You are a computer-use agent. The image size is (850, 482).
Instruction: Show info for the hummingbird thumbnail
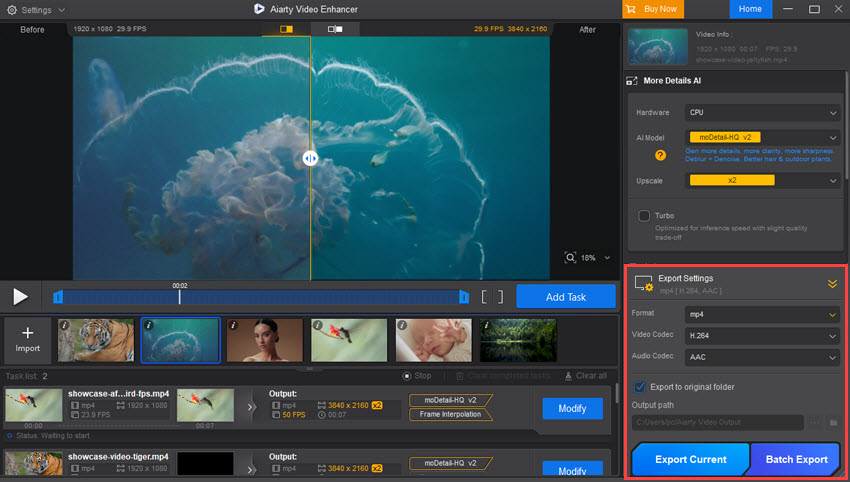tap(318, 325)
